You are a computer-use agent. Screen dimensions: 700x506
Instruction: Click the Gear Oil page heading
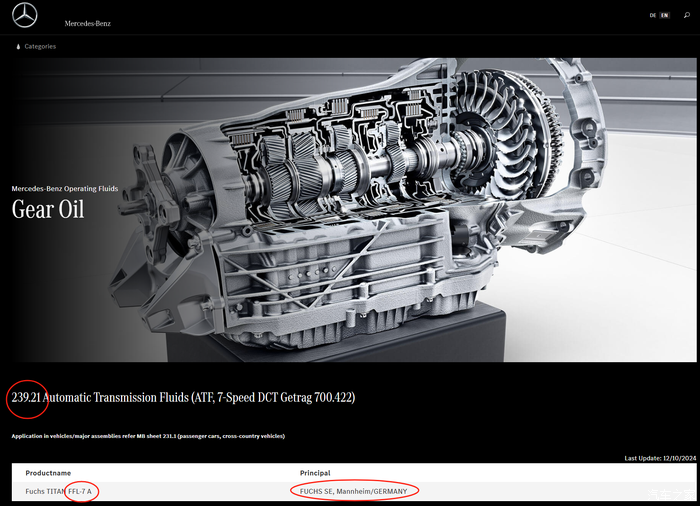pos(48,210)
